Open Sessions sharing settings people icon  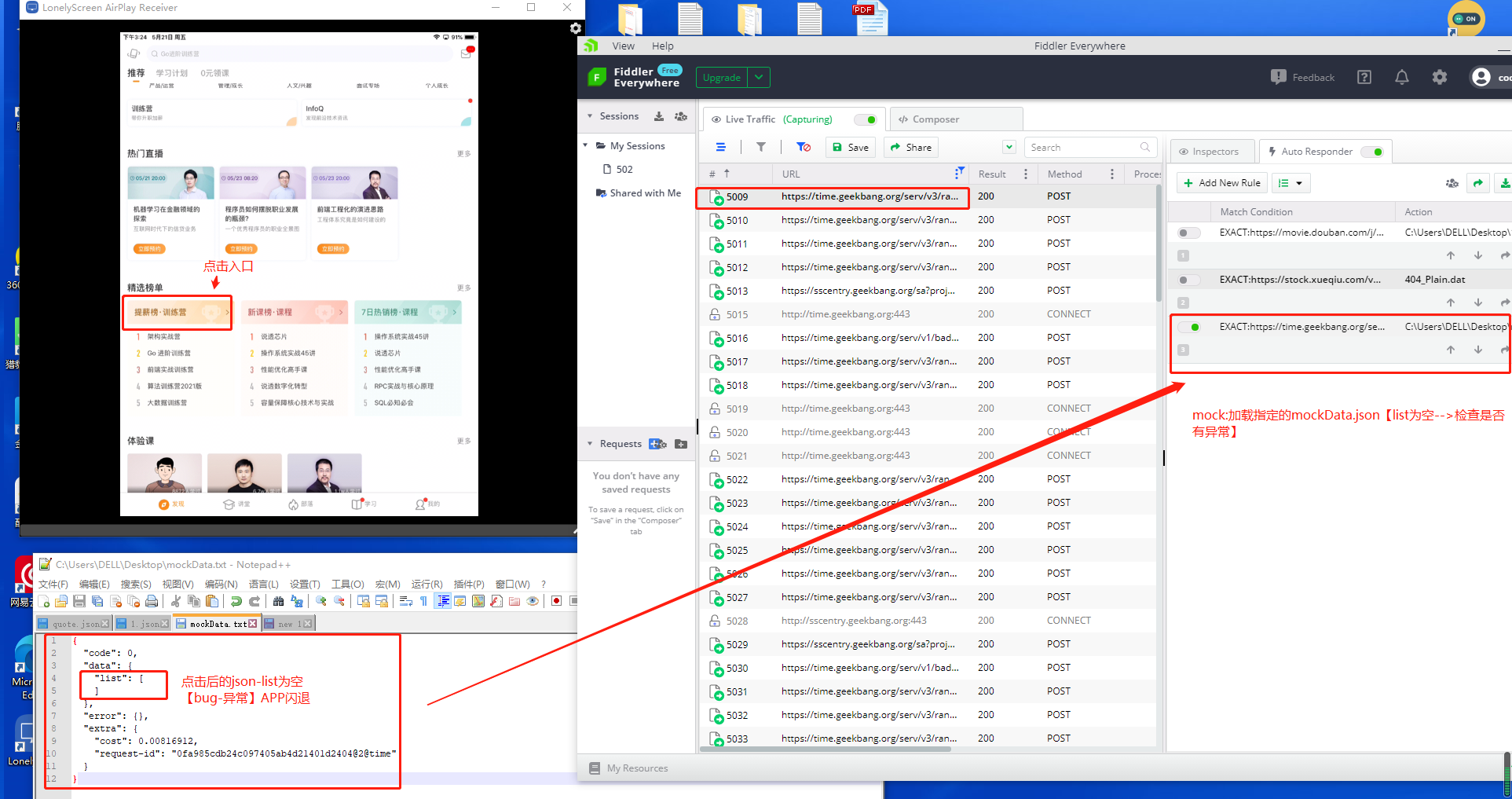coord(681,116)
